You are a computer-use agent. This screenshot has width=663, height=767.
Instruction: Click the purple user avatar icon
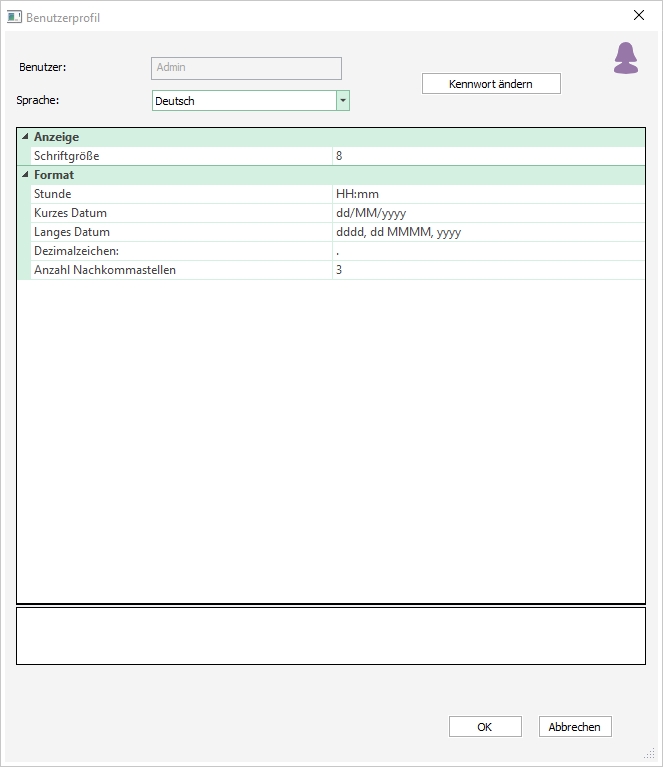(626, 59)
